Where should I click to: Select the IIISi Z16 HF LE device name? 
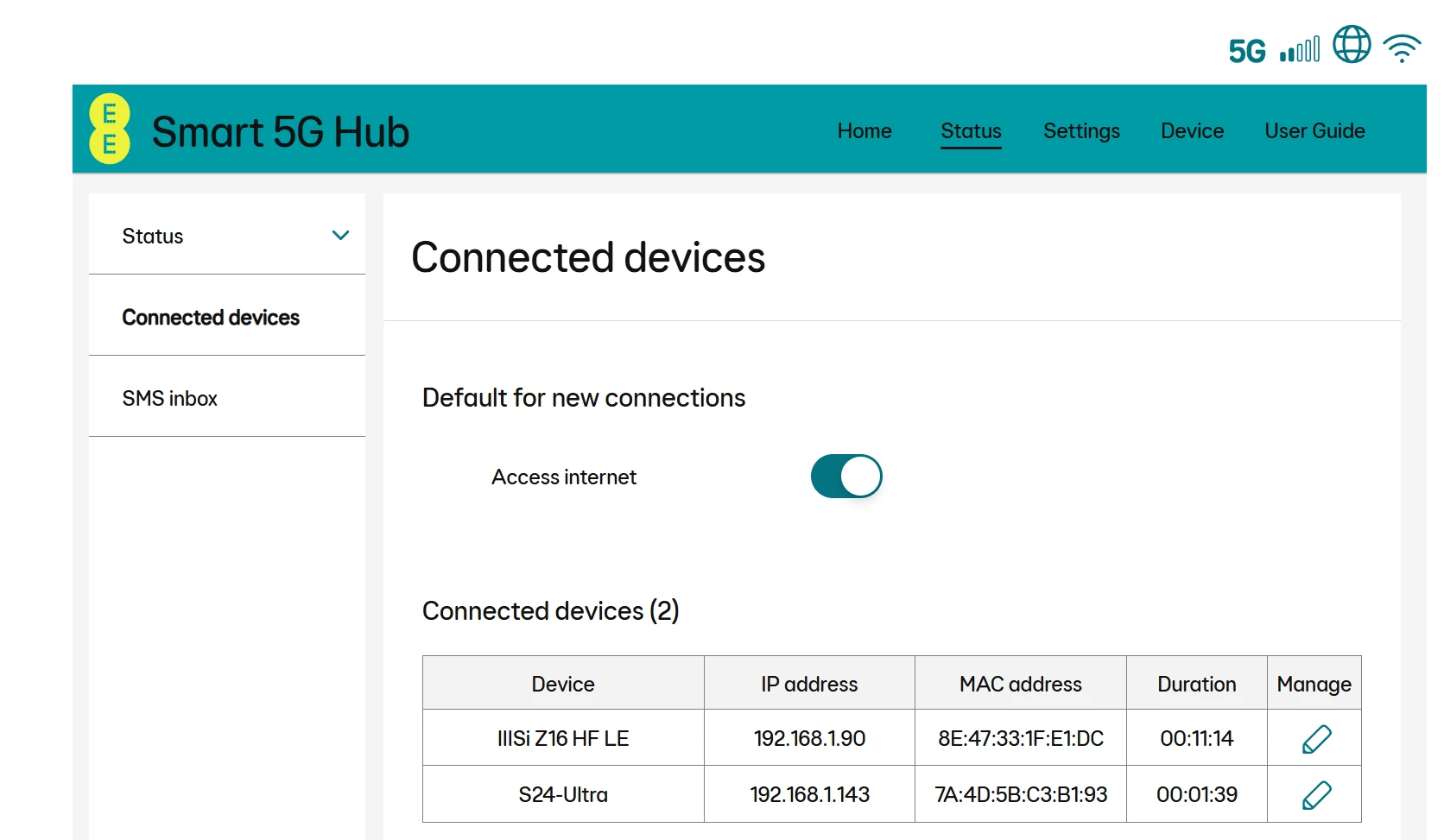point(563,739)
